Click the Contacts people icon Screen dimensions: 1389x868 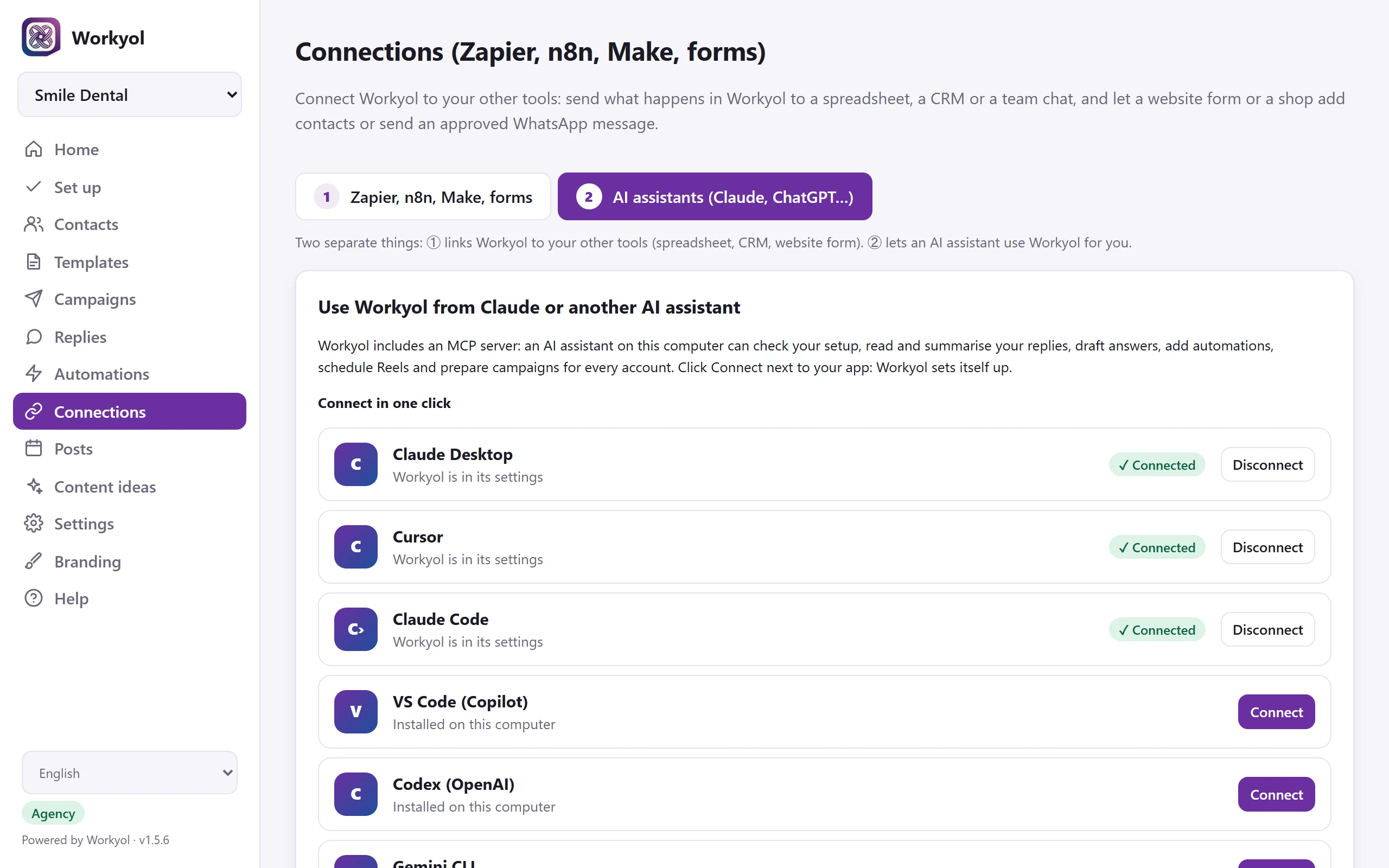(x=34, y=224)
